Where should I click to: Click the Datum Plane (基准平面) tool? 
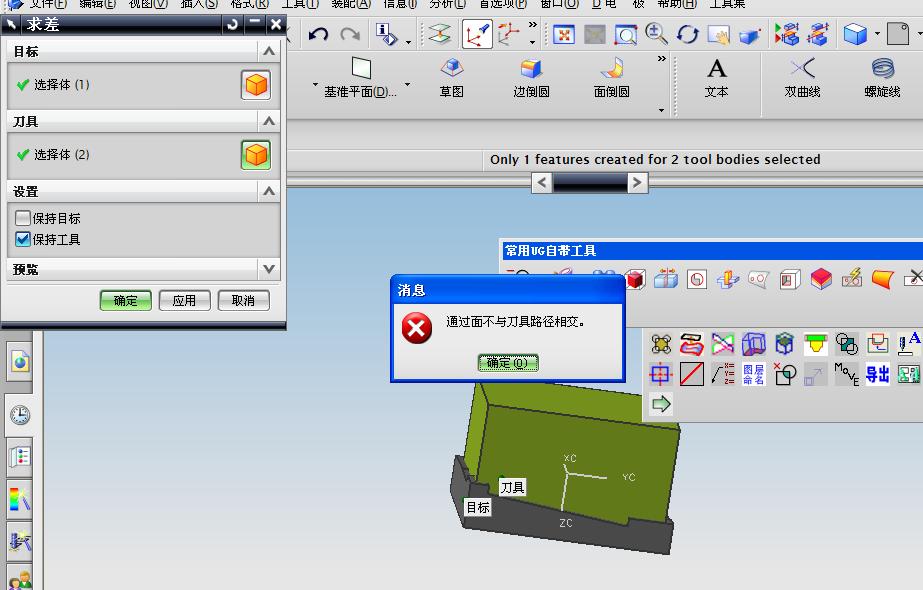[x=360, y=78]
